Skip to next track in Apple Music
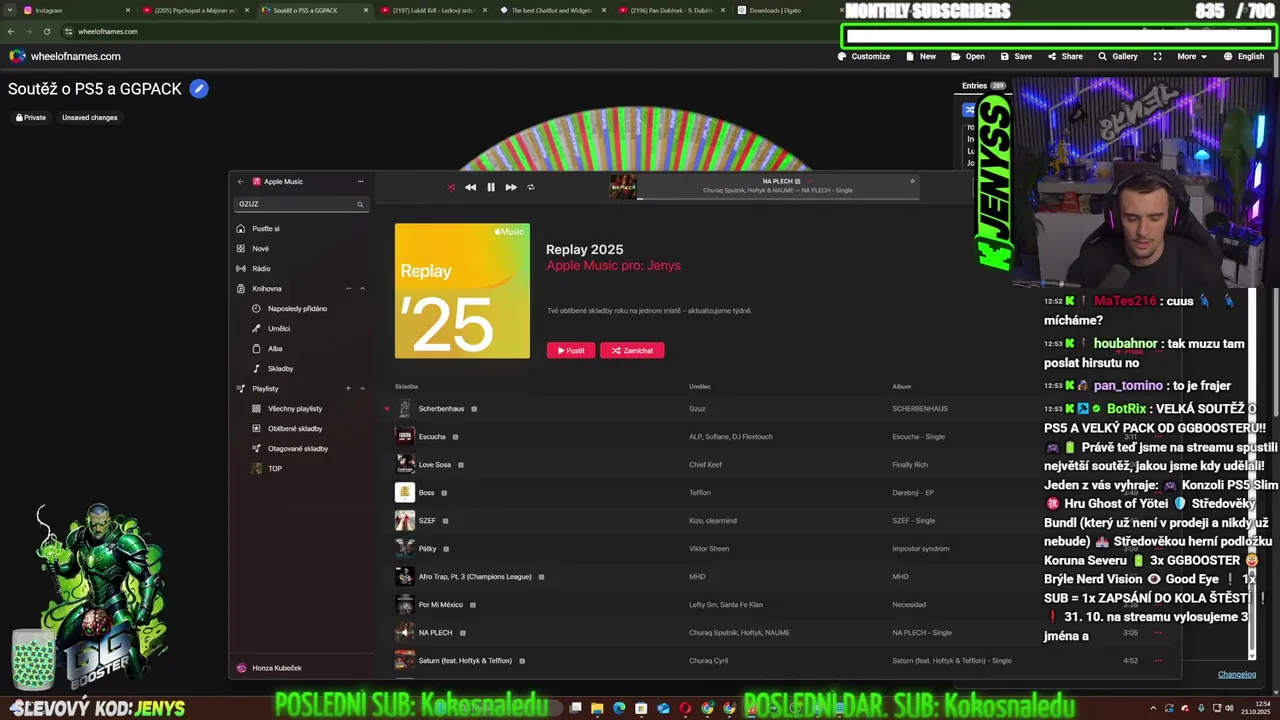This screenshot has width=1280, height=720. [511, 187]
